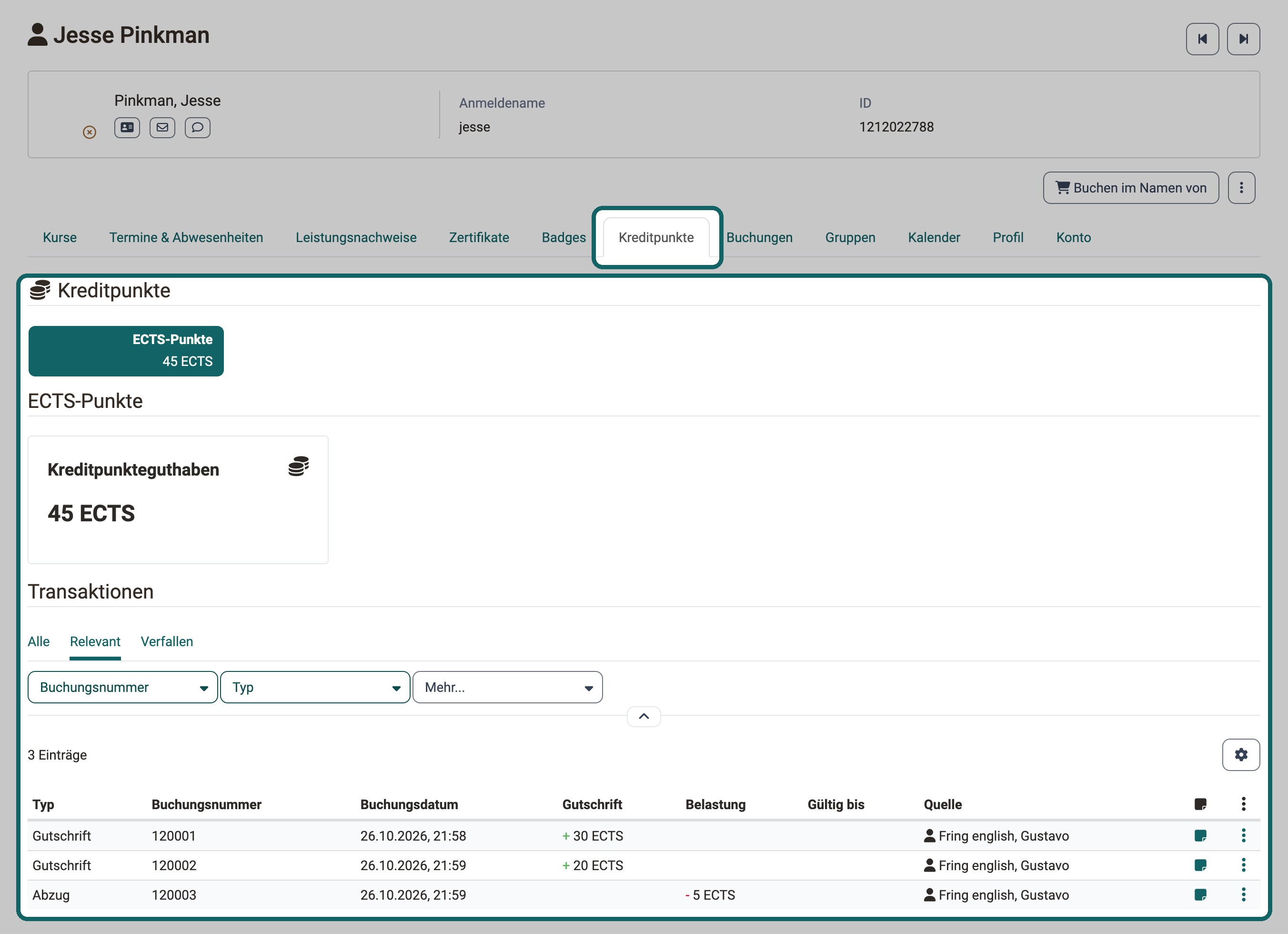Go to next user with skip-forward icon
The height and width of the screenshot is (934, 1288).
coord(1243,39)
